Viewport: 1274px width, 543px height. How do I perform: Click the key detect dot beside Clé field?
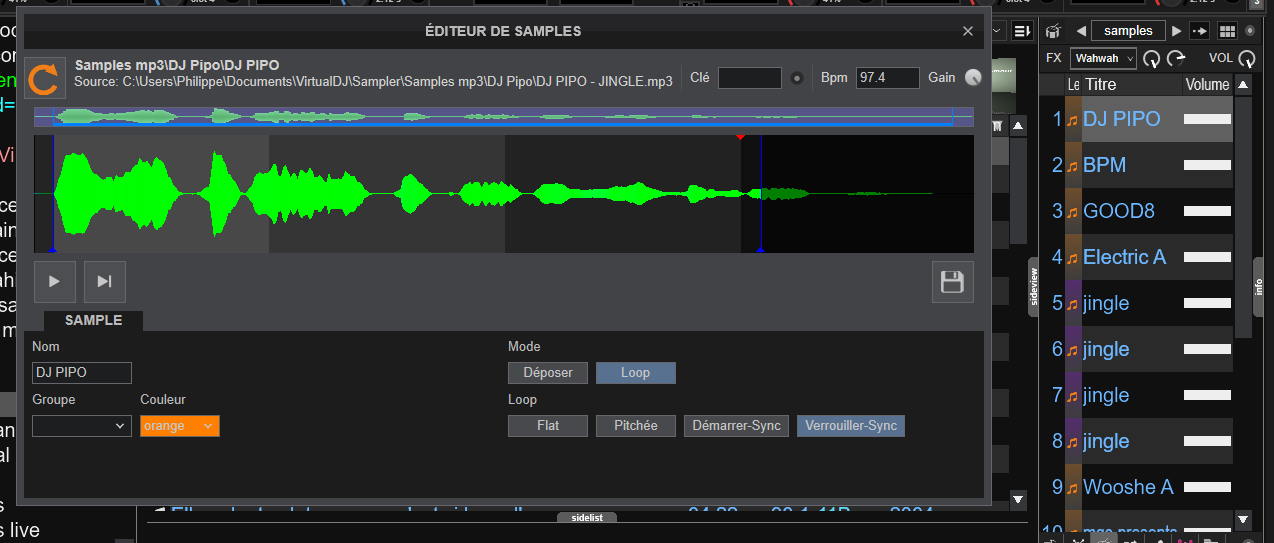[797, 78]
